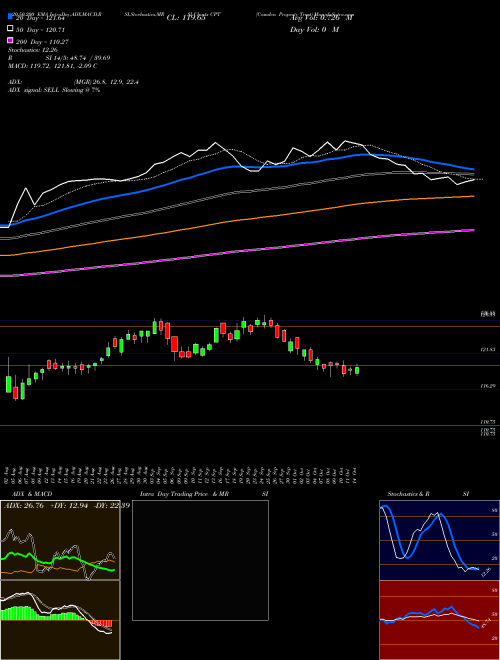The image size is (500, 660).
Task: Click the 'ADX & MACD' panel heading
Action: pyautogui.click(x=32, y=494)
